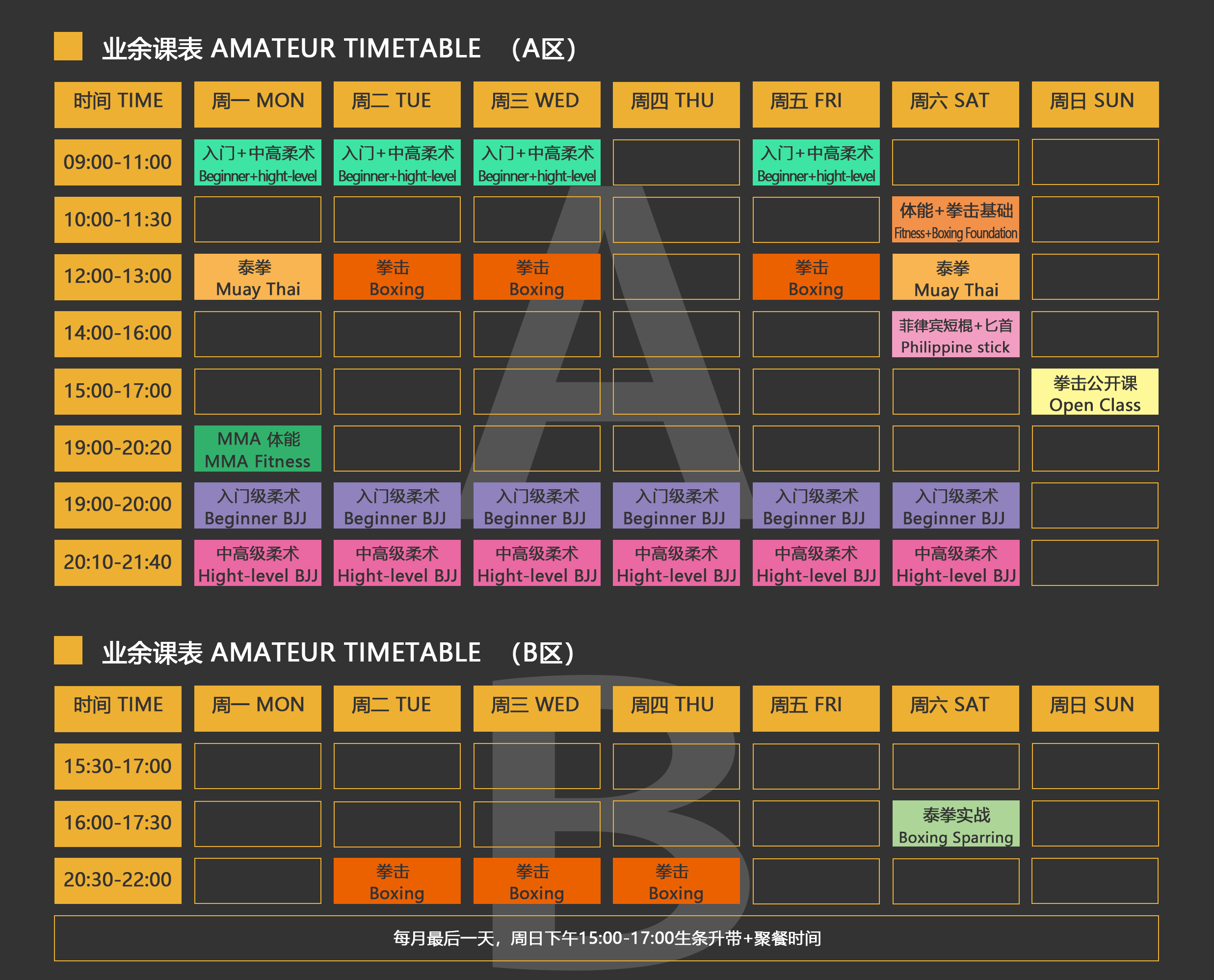1214x980 pixels.
Task: Select Monday Beginner BJJ class
Action: (x=257, y=505)
